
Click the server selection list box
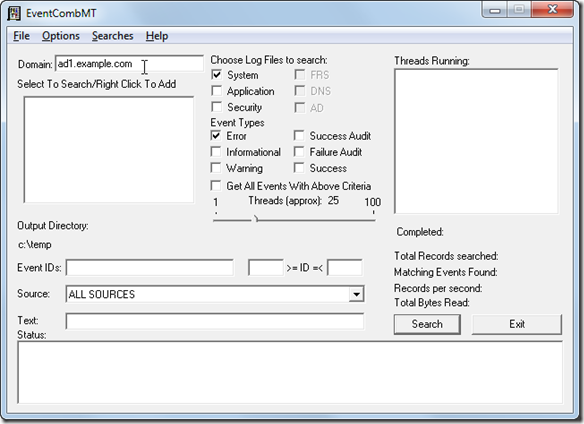[x=109, y=150]
